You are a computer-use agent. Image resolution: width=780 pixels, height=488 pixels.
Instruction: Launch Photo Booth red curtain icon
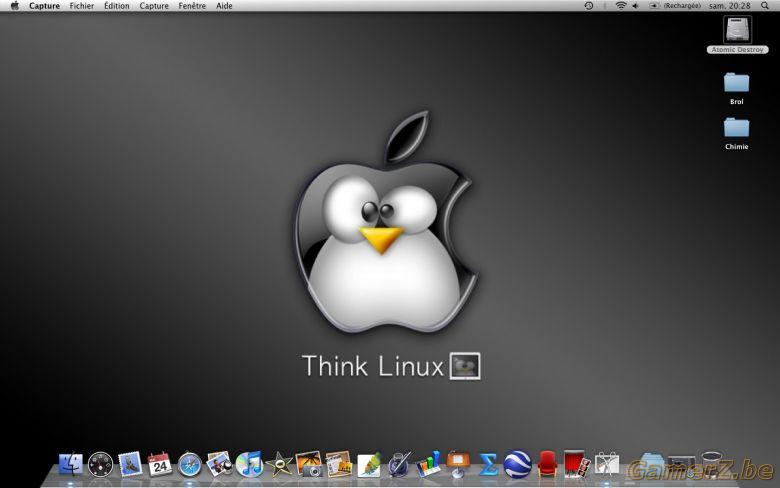577,464
